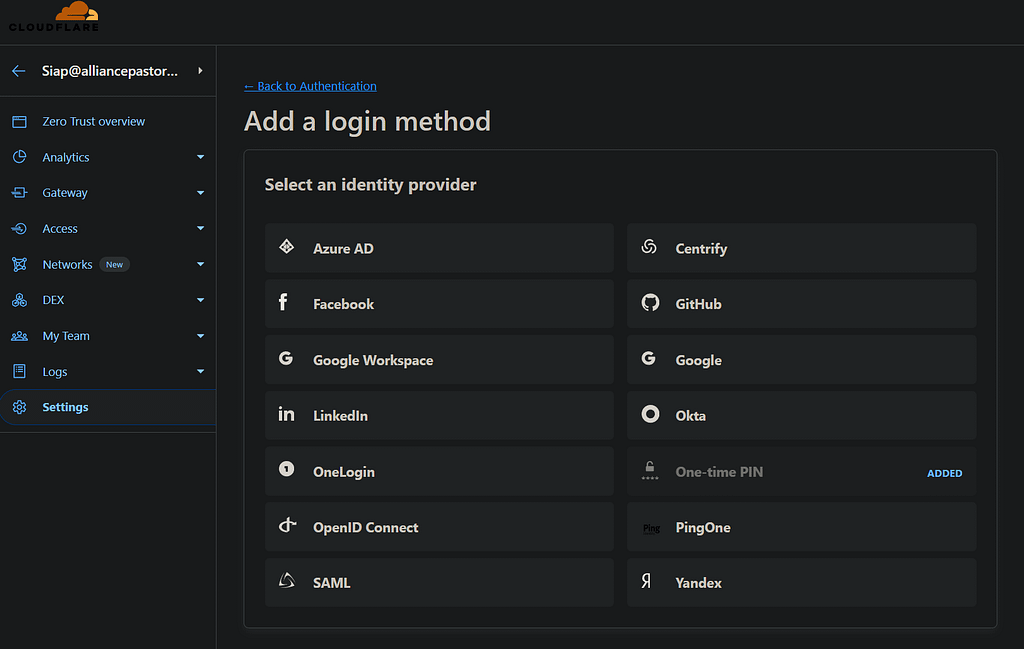1024x649 pixels.
Task: Expand the Access menu chevron
Action: click(200, 229)
